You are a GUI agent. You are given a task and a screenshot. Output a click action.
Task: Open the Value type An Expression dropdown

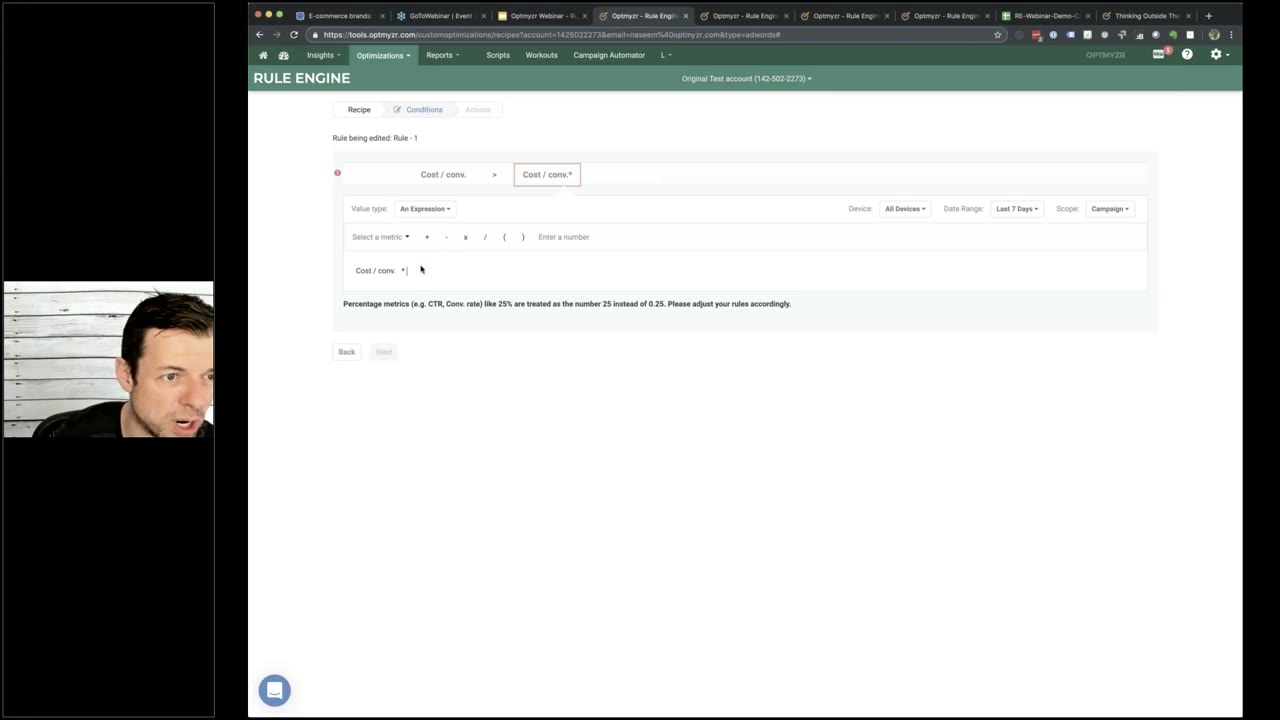[425, 209]
